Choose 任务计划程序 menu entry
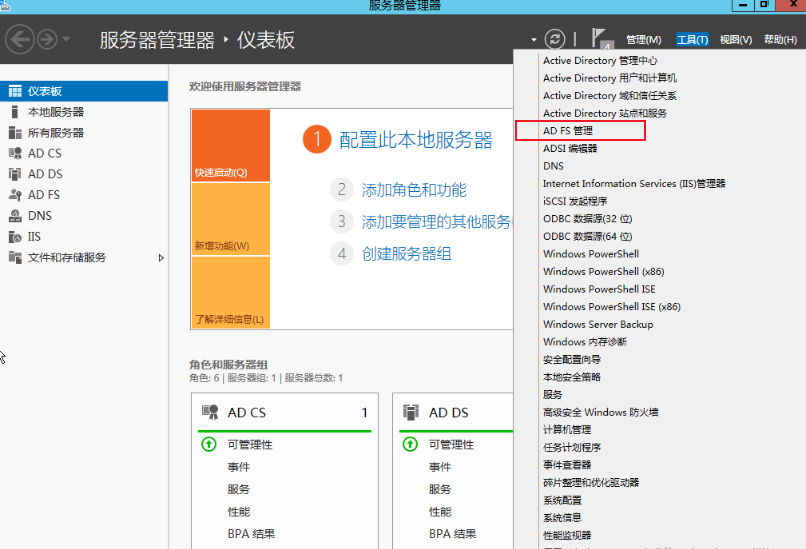The image size is (806, 549). pos(572,447)
